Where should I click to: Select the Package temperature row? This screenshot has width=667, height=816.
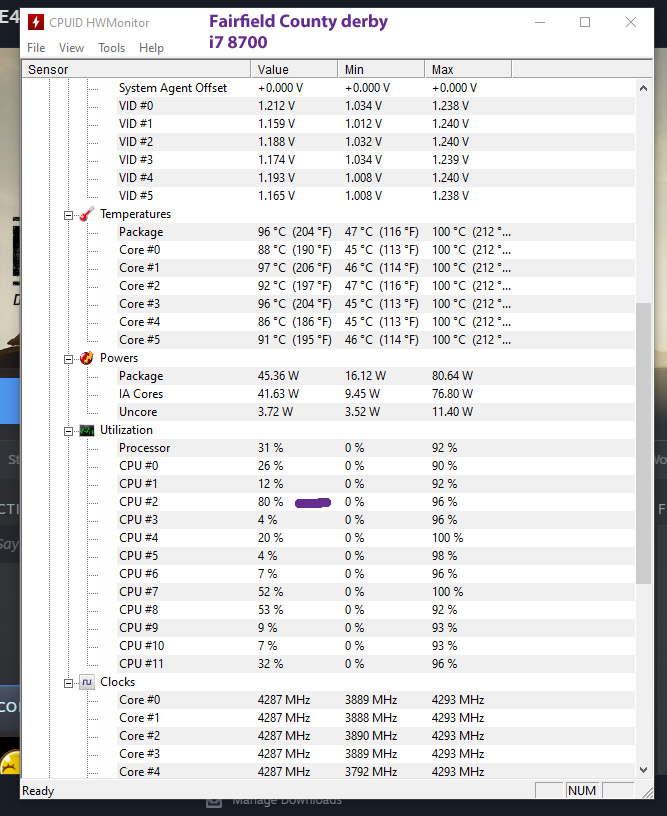click(x=141, y=232)
